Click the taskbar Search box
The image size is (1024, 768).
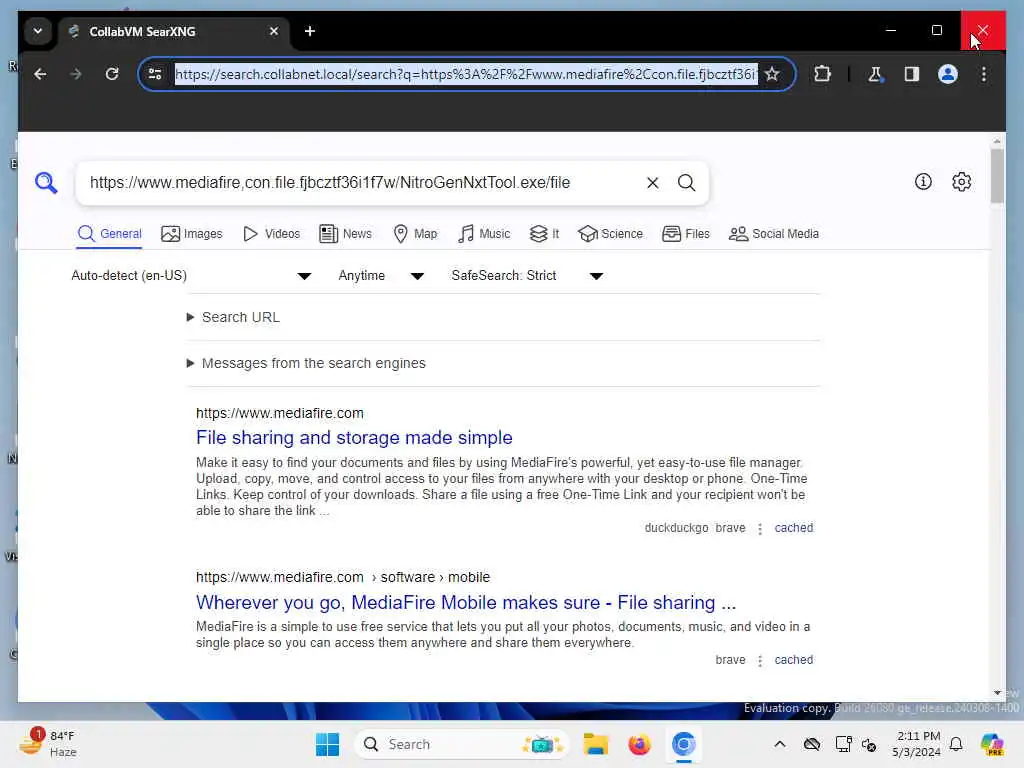pos(461,744)
